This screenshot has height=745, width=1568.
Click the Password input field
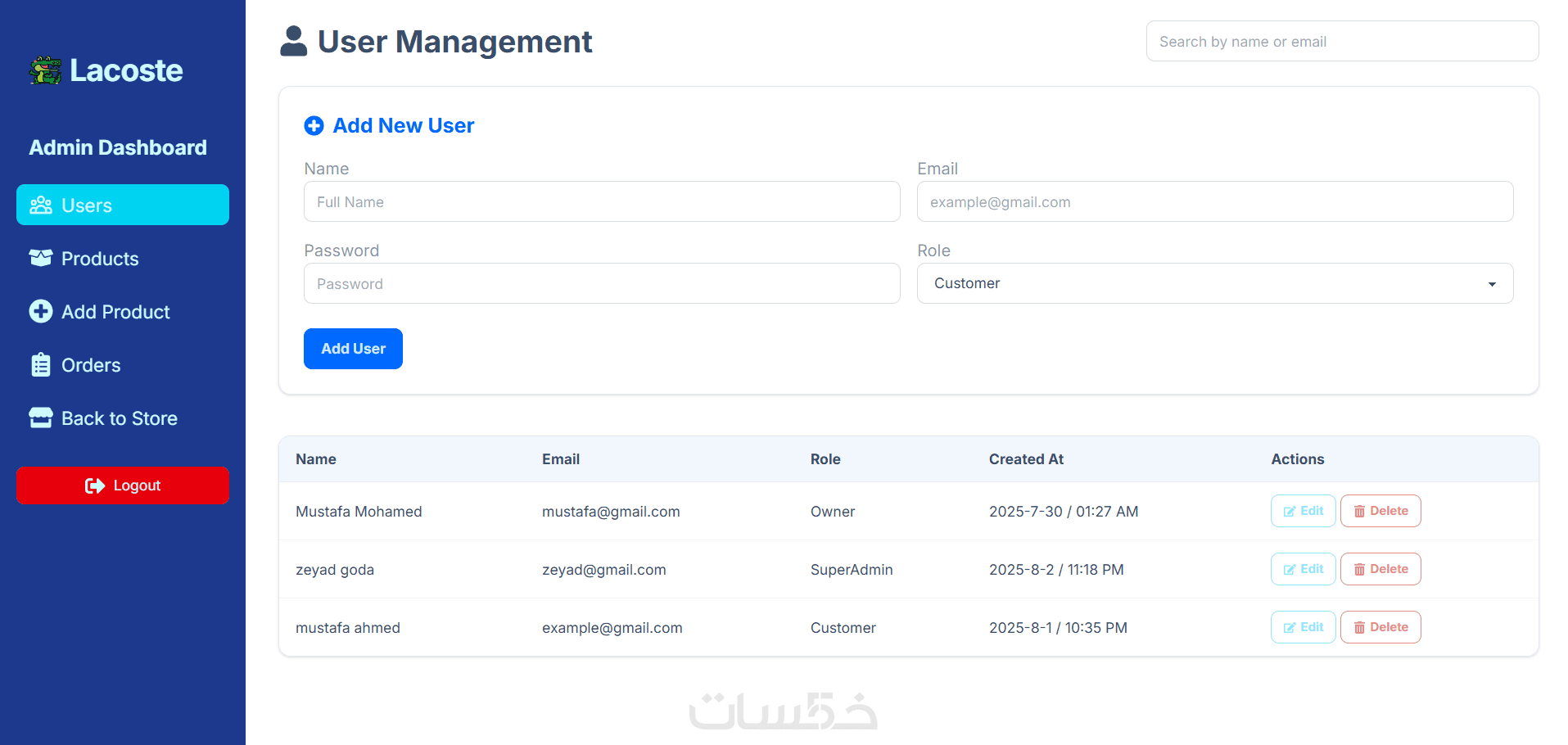pyautogui.click(x=602, y=284)
